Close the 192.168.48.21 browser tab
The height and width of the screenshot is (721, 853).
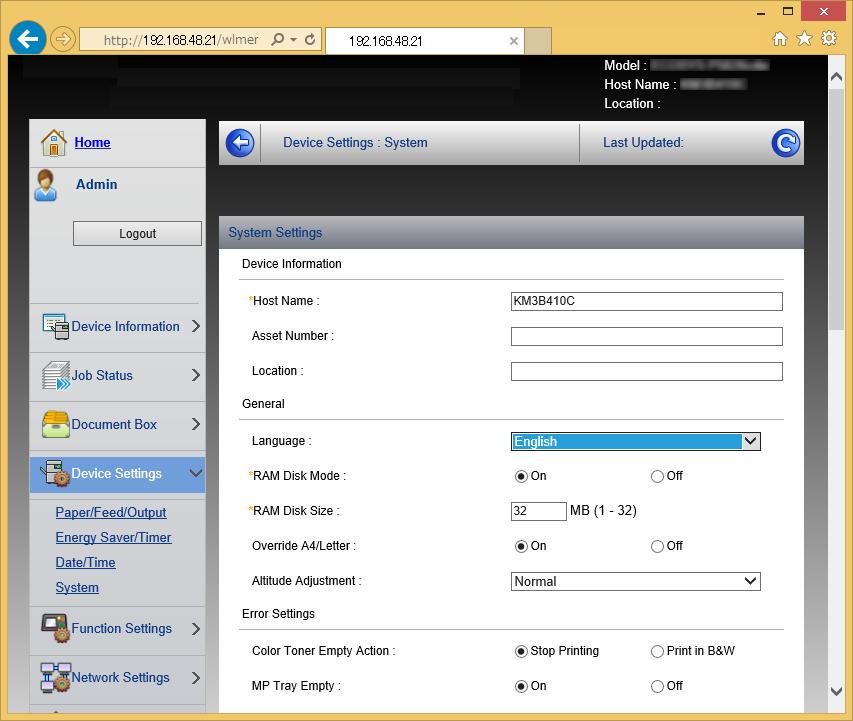click(x=514, y=41)
